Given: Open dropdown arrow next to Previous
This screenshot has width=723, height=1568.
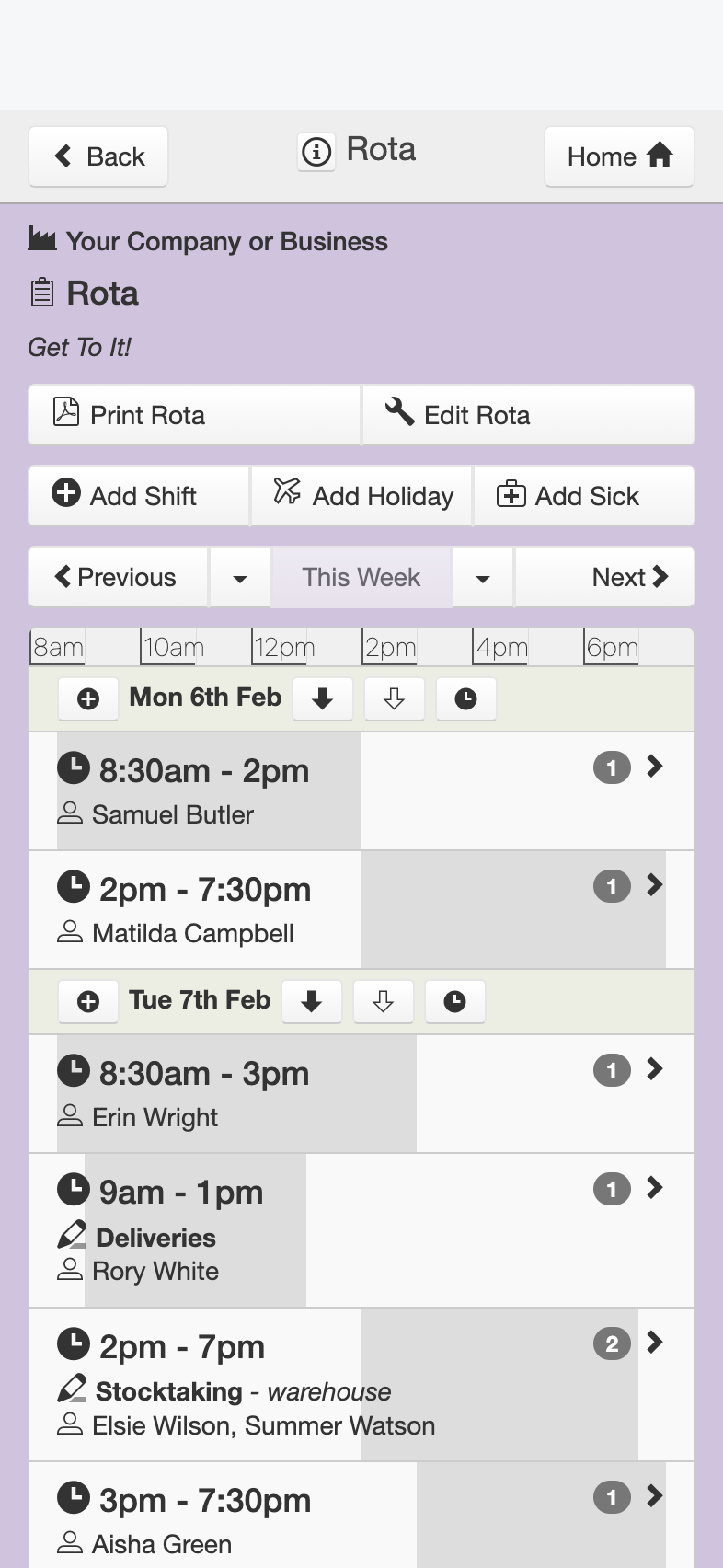Looking at the screenshot, I should [240, 578].
